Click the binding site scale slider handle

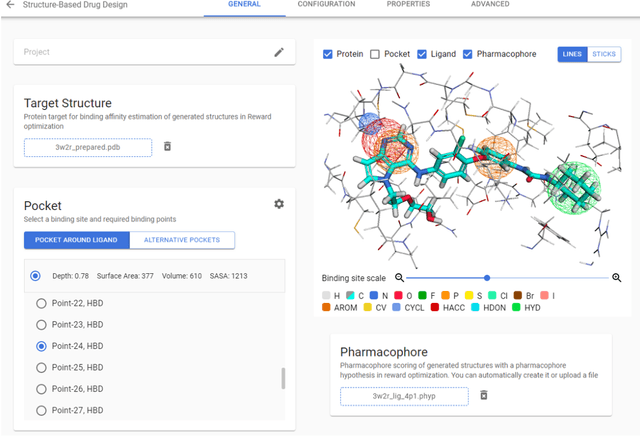coord(487,277)
